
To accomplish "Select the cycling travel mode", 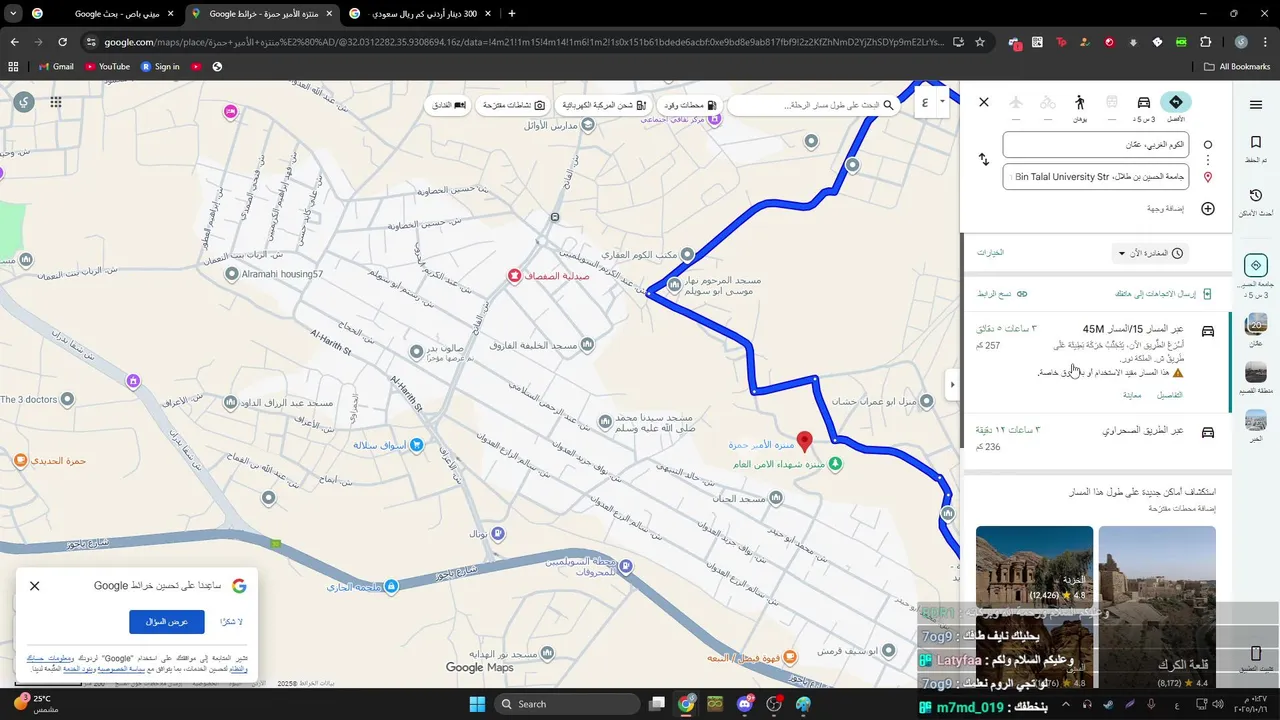I will point(1048,103).
